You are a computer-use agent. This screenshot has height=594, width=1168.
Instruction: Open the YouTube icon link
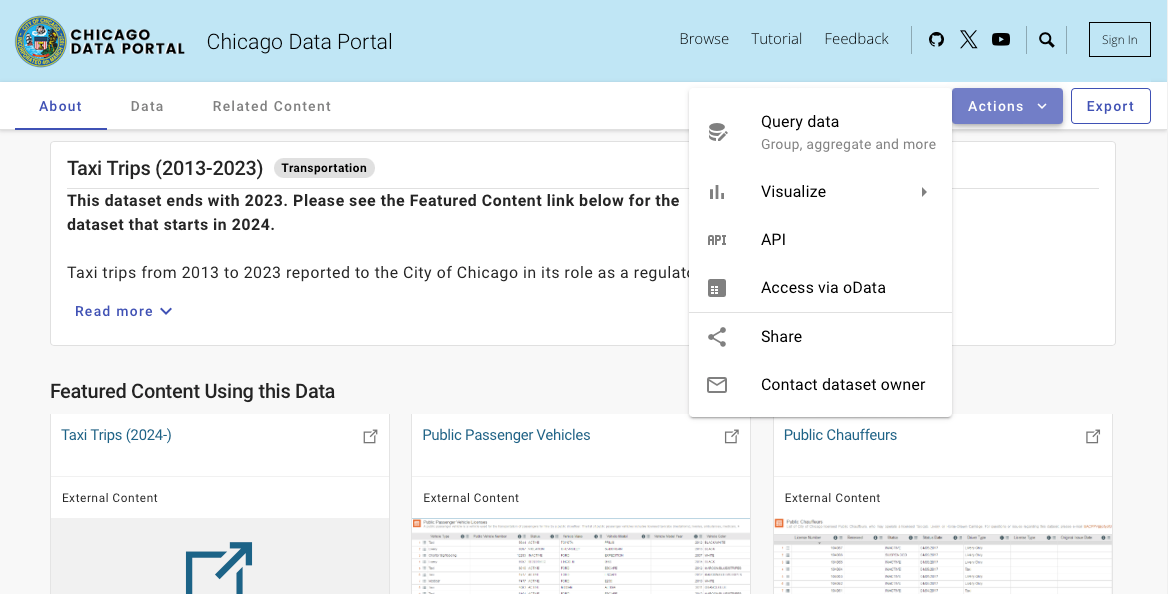tap(1001, 40)
